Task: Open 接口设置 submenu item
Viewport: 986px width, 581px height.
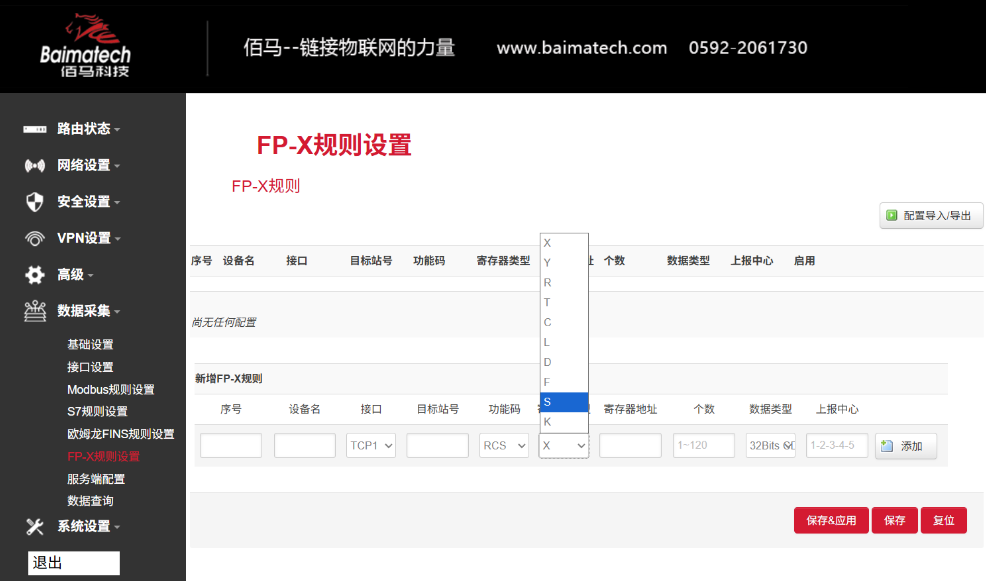Action: tap(90, 367)
